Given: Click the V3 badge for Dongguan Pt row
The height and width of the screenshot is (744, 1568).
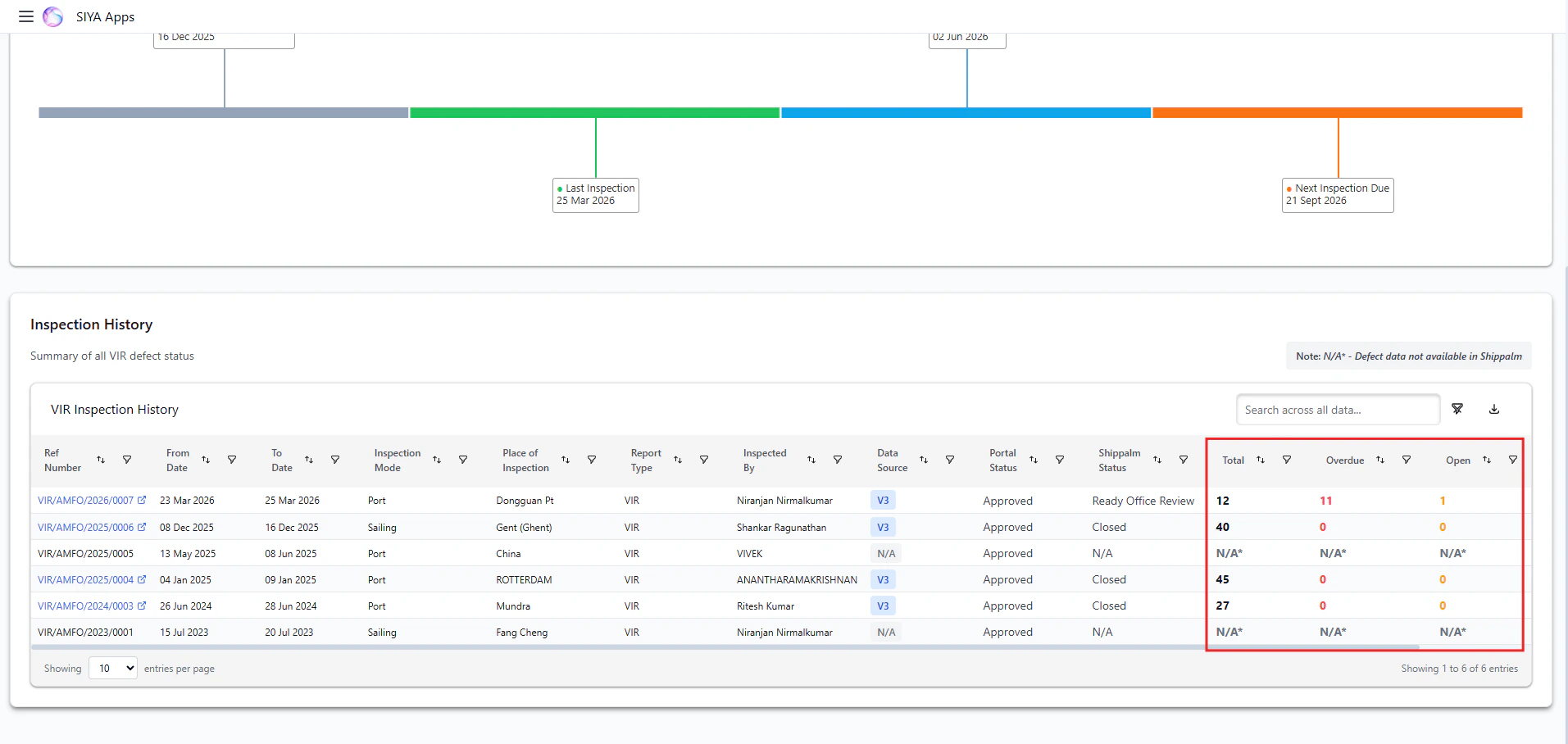Looking at the screenshot, I should [883, 500].
